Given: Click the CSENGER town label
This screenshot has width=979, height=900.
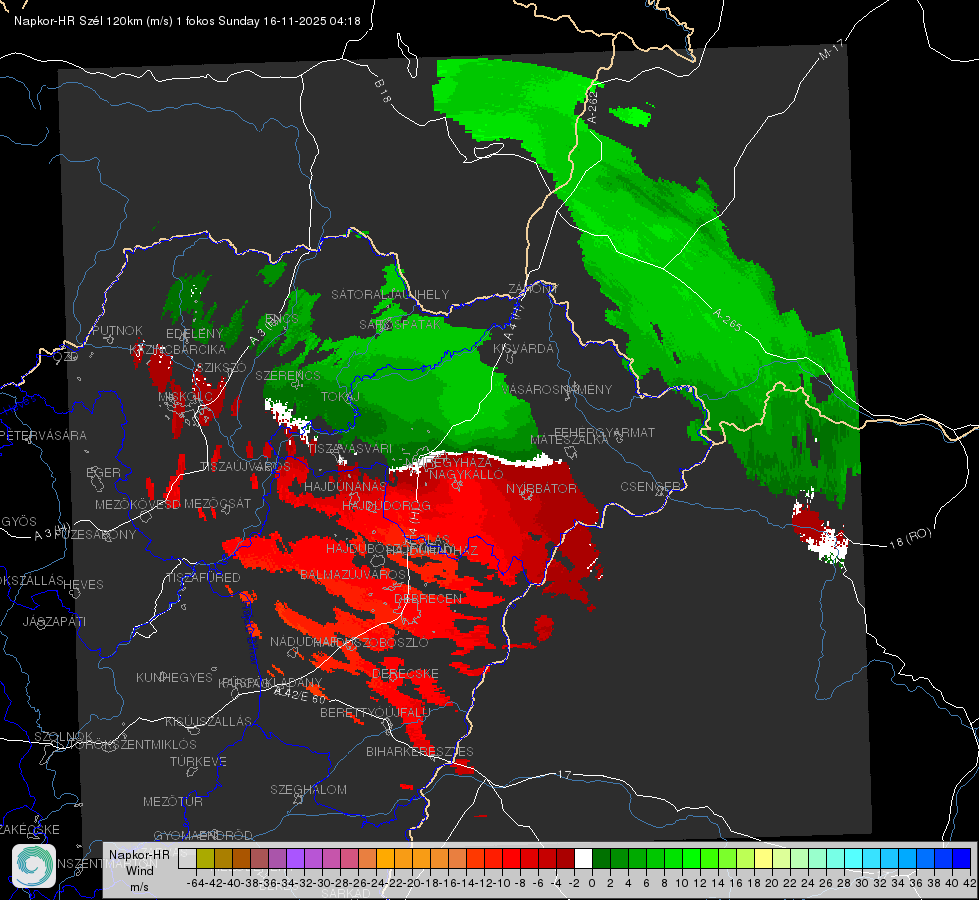Looking at the screenshot, I should (x=649, y=487).
